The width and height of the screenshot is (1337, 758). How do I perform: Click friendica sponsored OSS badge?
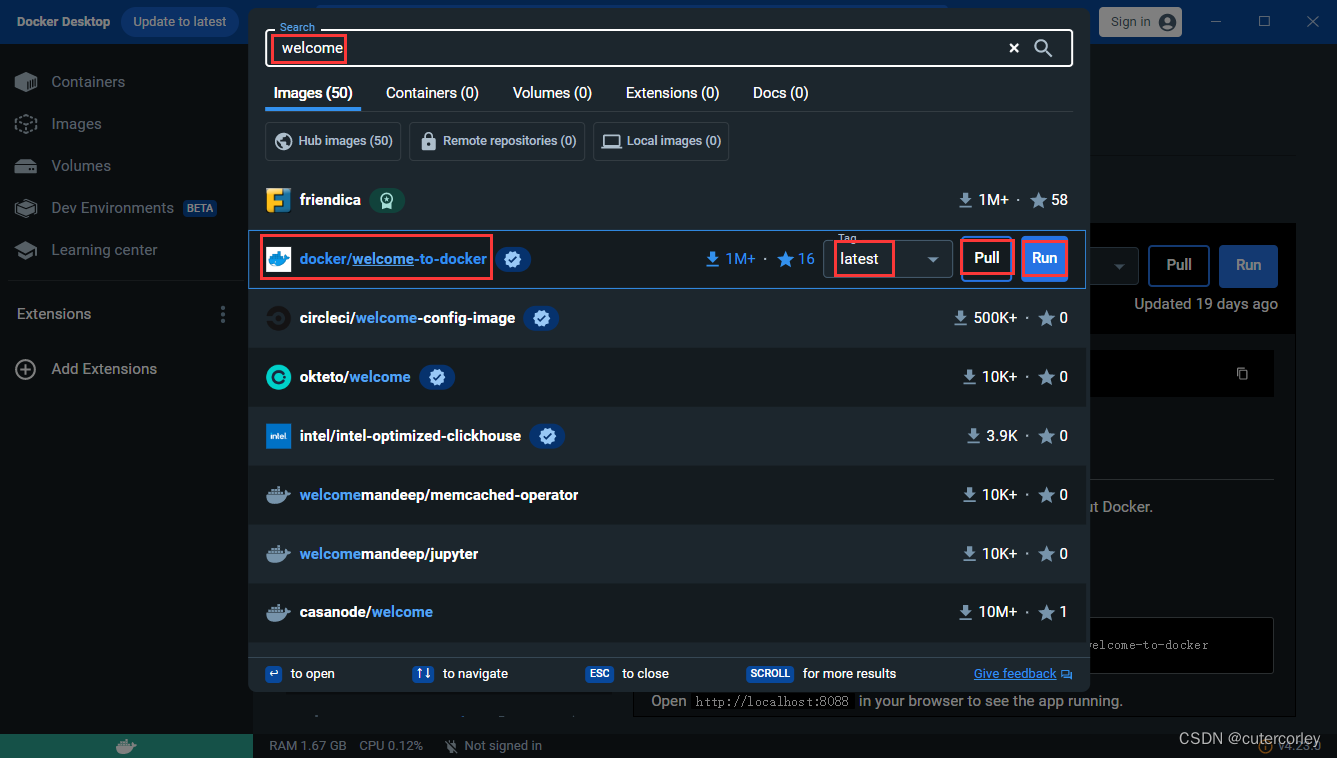coord(387,200)
